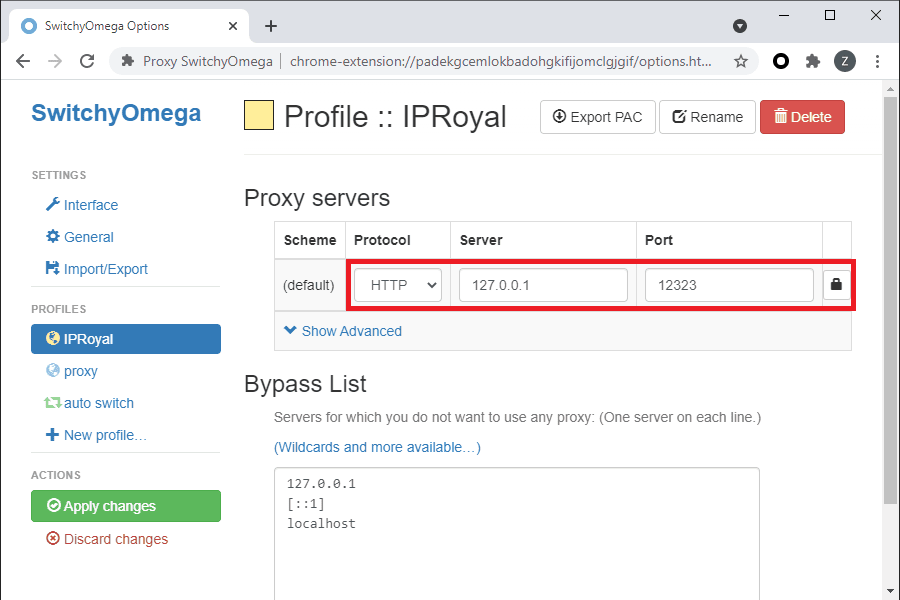Click the yellow profile color swatch
This screenshot has width=900, height=600.
coord(259,115)
